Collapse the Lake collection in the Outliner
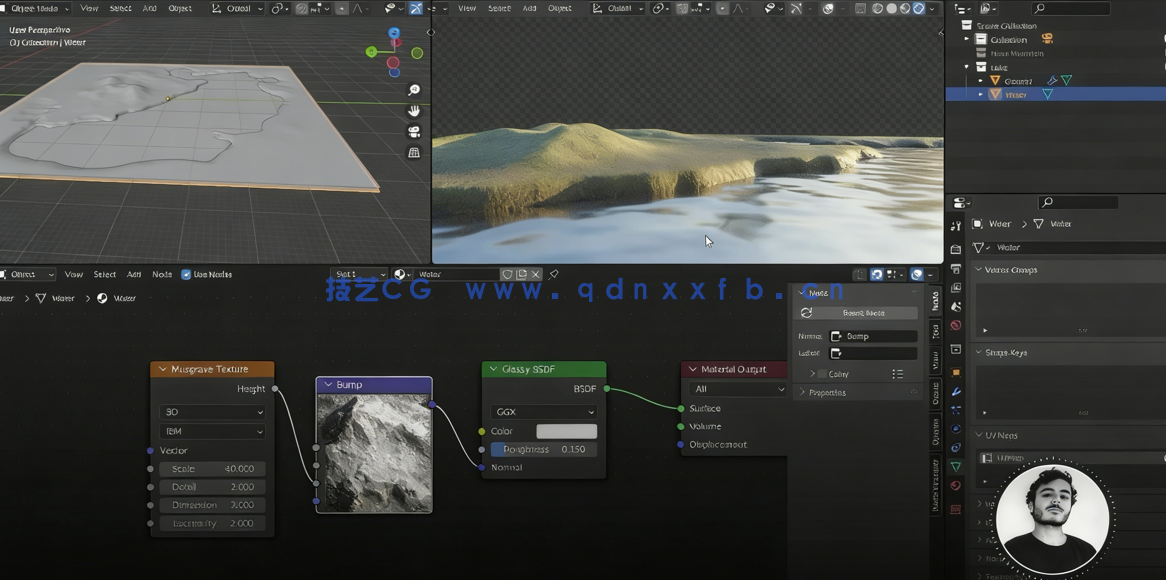 pos(967,66)
